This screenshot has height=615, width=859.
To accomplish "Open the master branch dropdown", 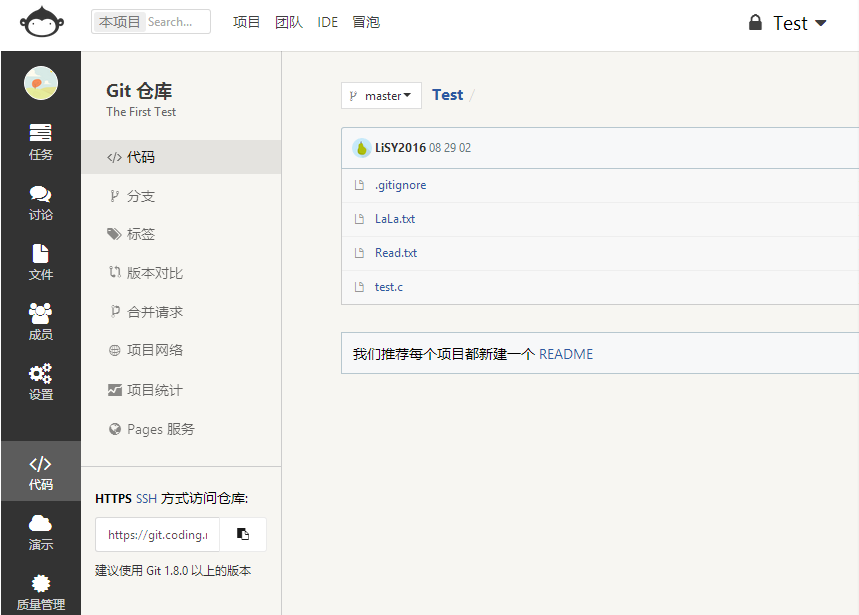I will [x=381, y=96].
